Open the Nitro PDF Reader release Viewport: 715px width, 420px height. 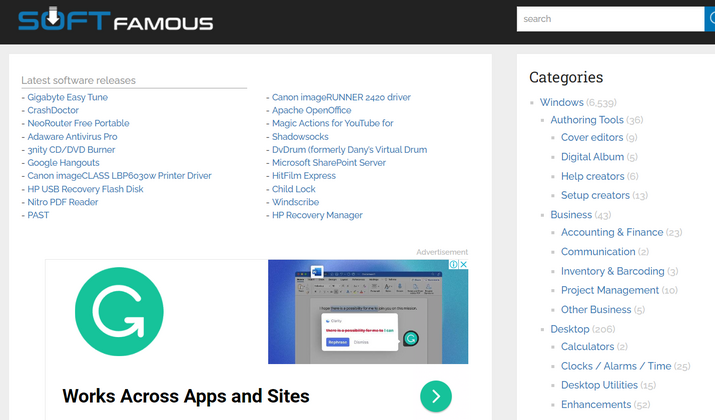[65, 202]
